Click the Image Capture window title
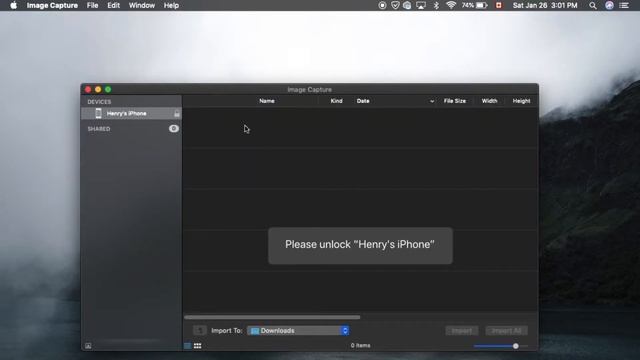640x360 pixels. point(309,89)
